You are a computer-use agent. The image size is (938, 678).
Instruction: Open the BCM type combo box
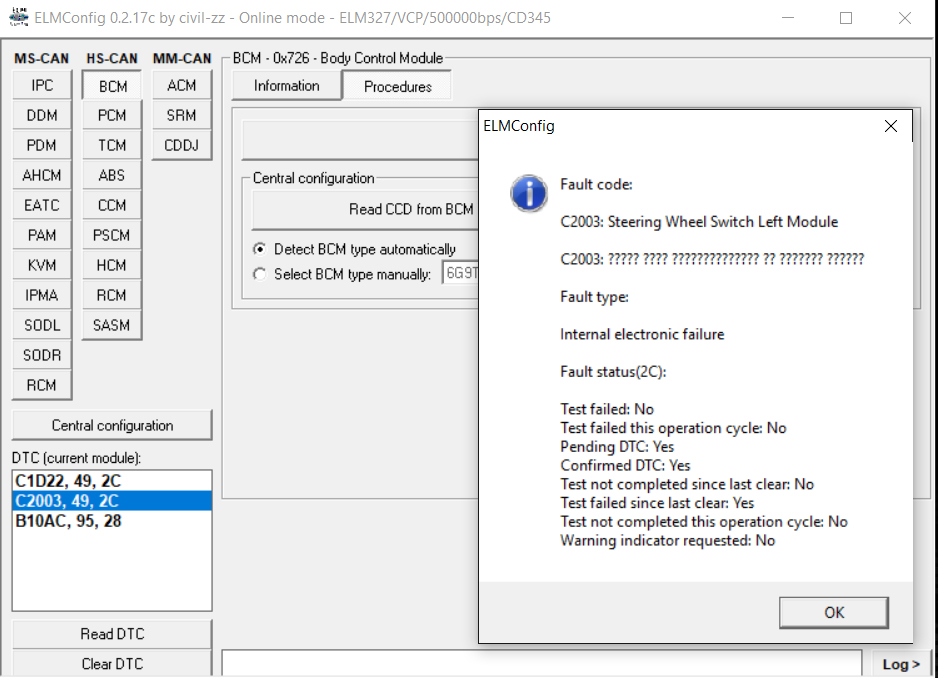(x=460, y=274)
